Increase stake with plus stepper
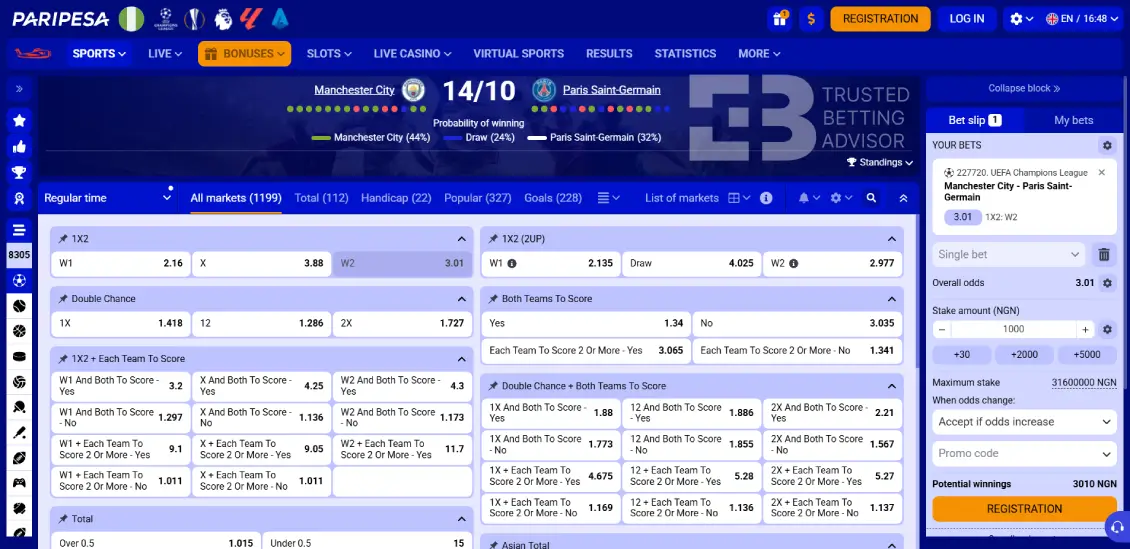This screenshot has width=1130, height=549. [1085, 329]
